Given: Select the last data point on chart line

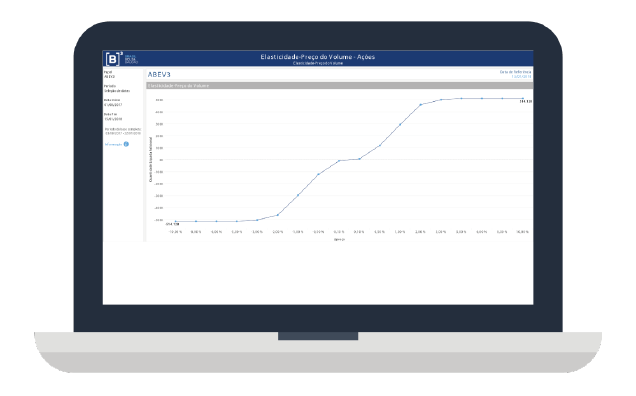Looking at the screenshot, I should pyautogui.click(x=523, y=99).
